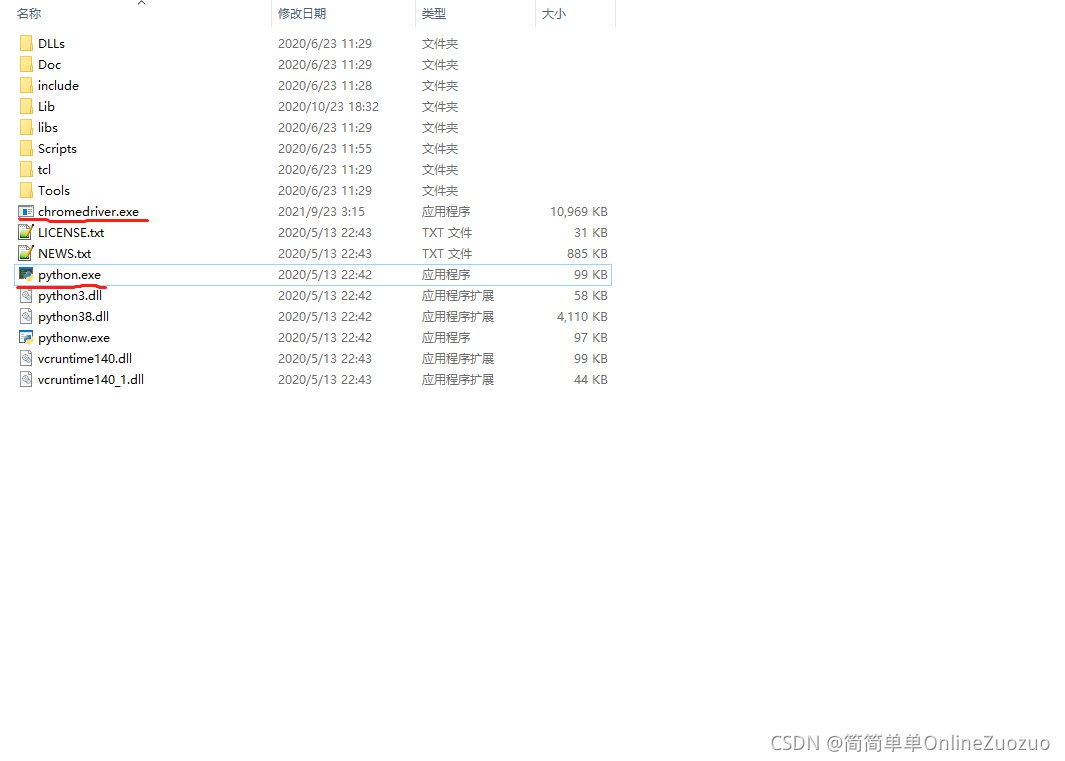This screenshot has width=1065, height=761.
Task: Click 应用程序扩展 type of python38.dll
Action: (x=458, y=317)
